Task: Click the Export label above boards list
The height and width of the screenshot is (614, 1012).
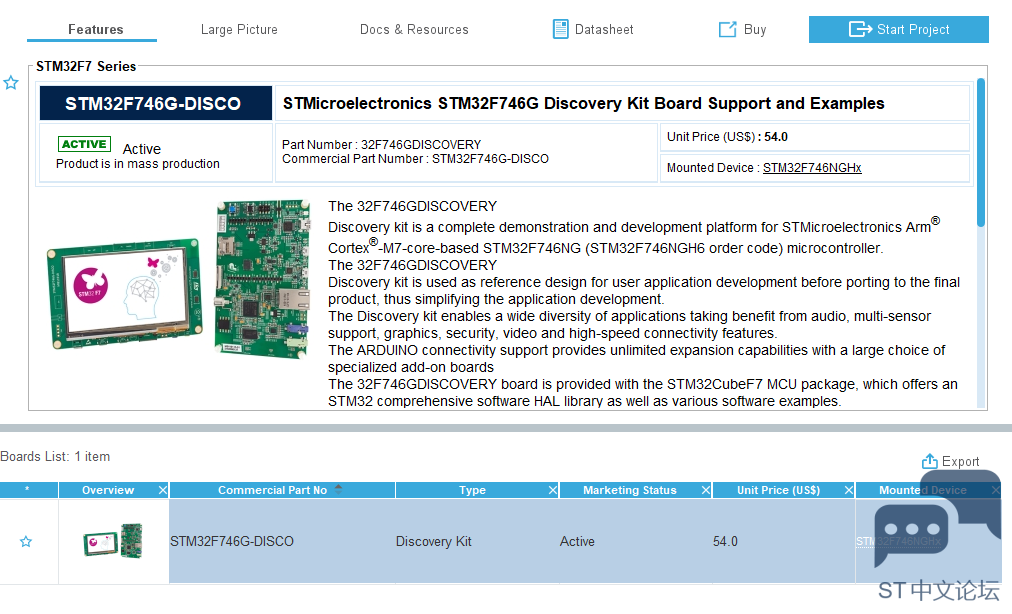Action: coord(960,462)
